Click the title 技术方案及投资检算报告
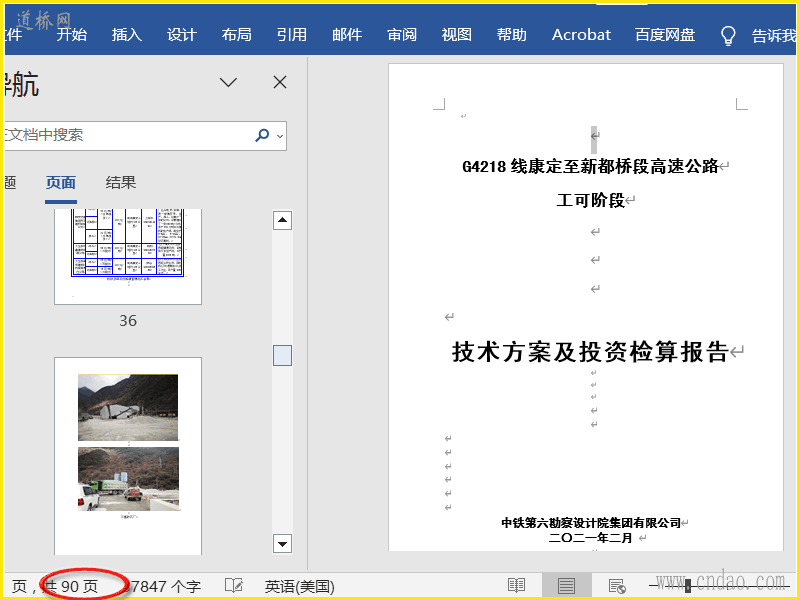This screenshot has width=800, height=600. click(x=590, y=352)
